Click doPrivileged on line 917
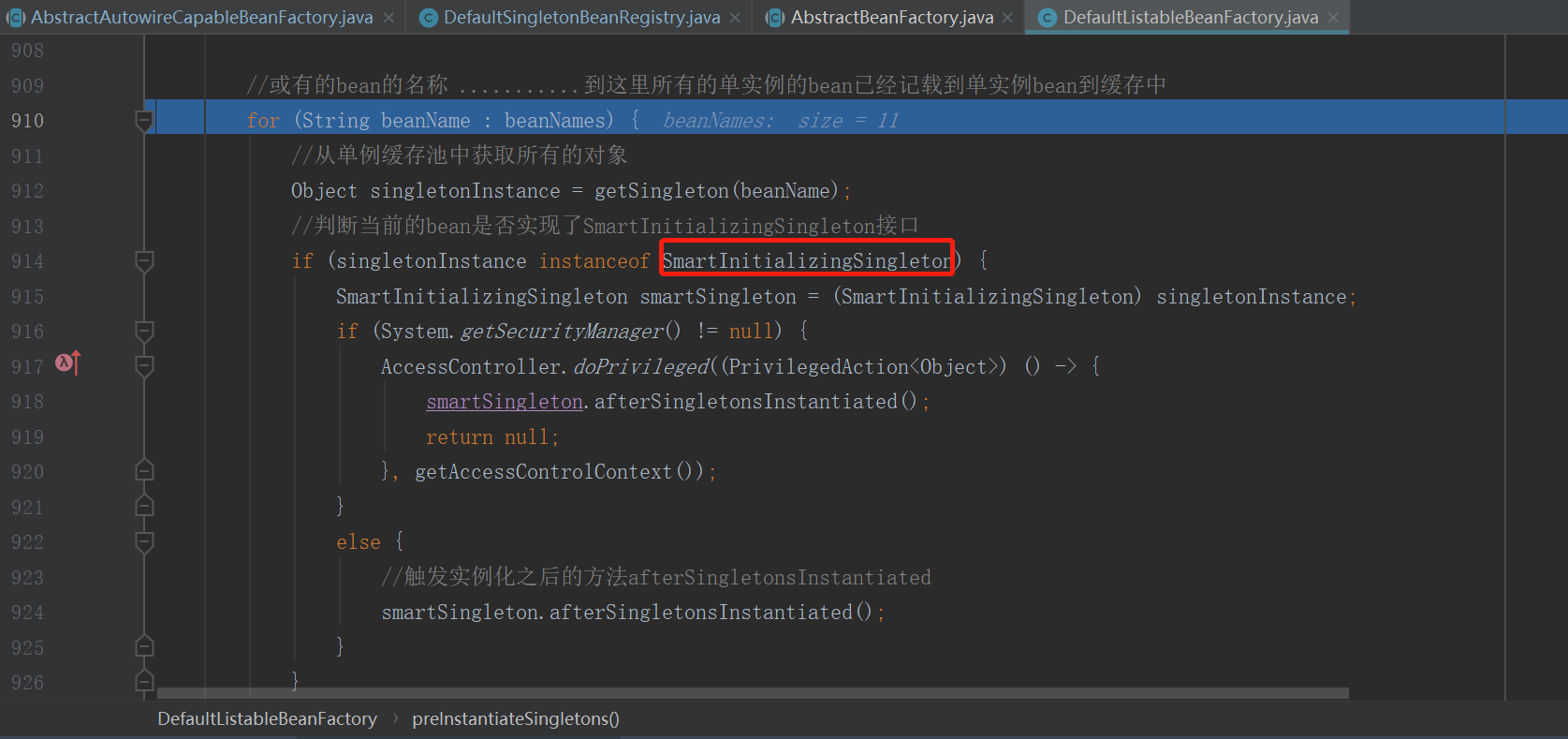This screenshot has width=1568, height=739. click(x=641, y=367)
